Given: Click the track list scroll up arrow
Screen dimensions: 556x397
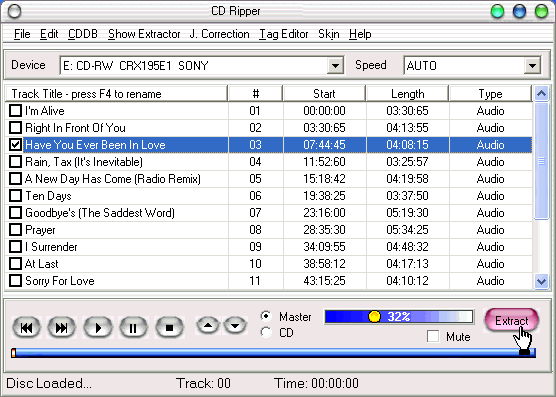Looking at the screenshot, I should point(541,94).
